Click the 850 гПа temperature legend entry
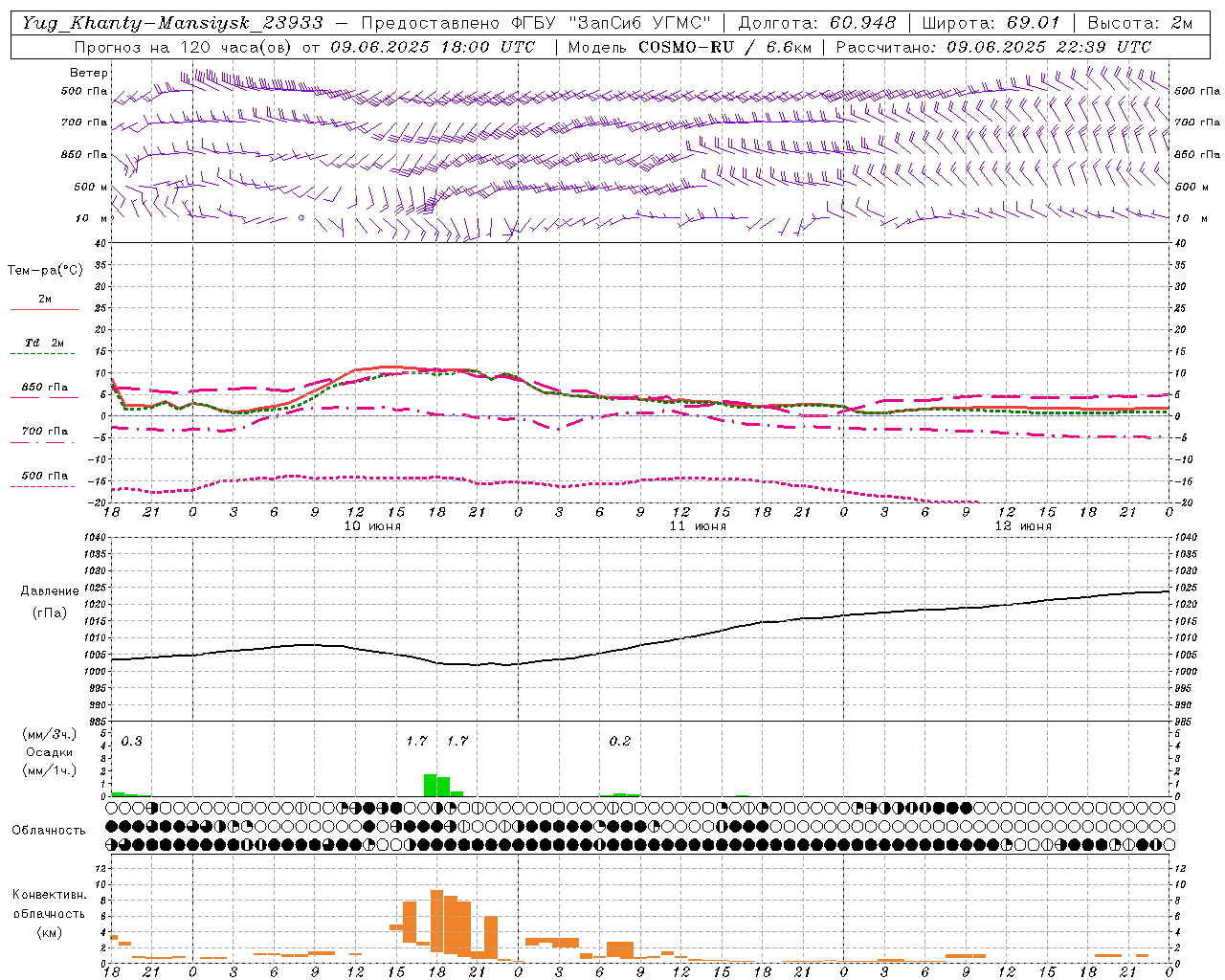 click(45, 388)
